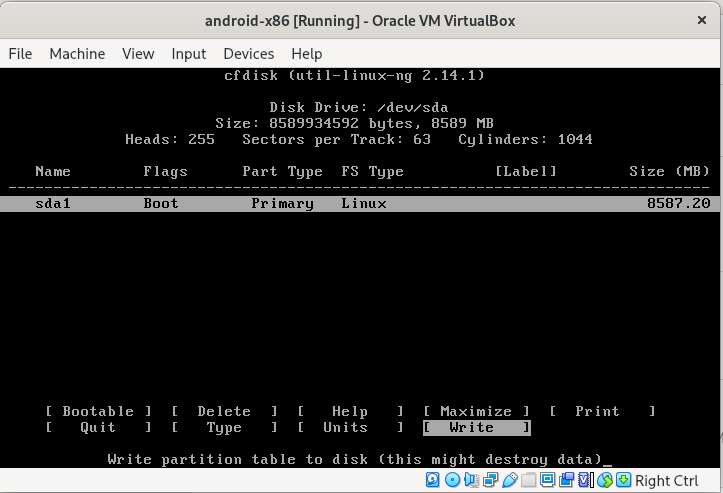Viewport: 723px width, 493px height.
Task: Expand the Devices menu
Action: point(248,54)
